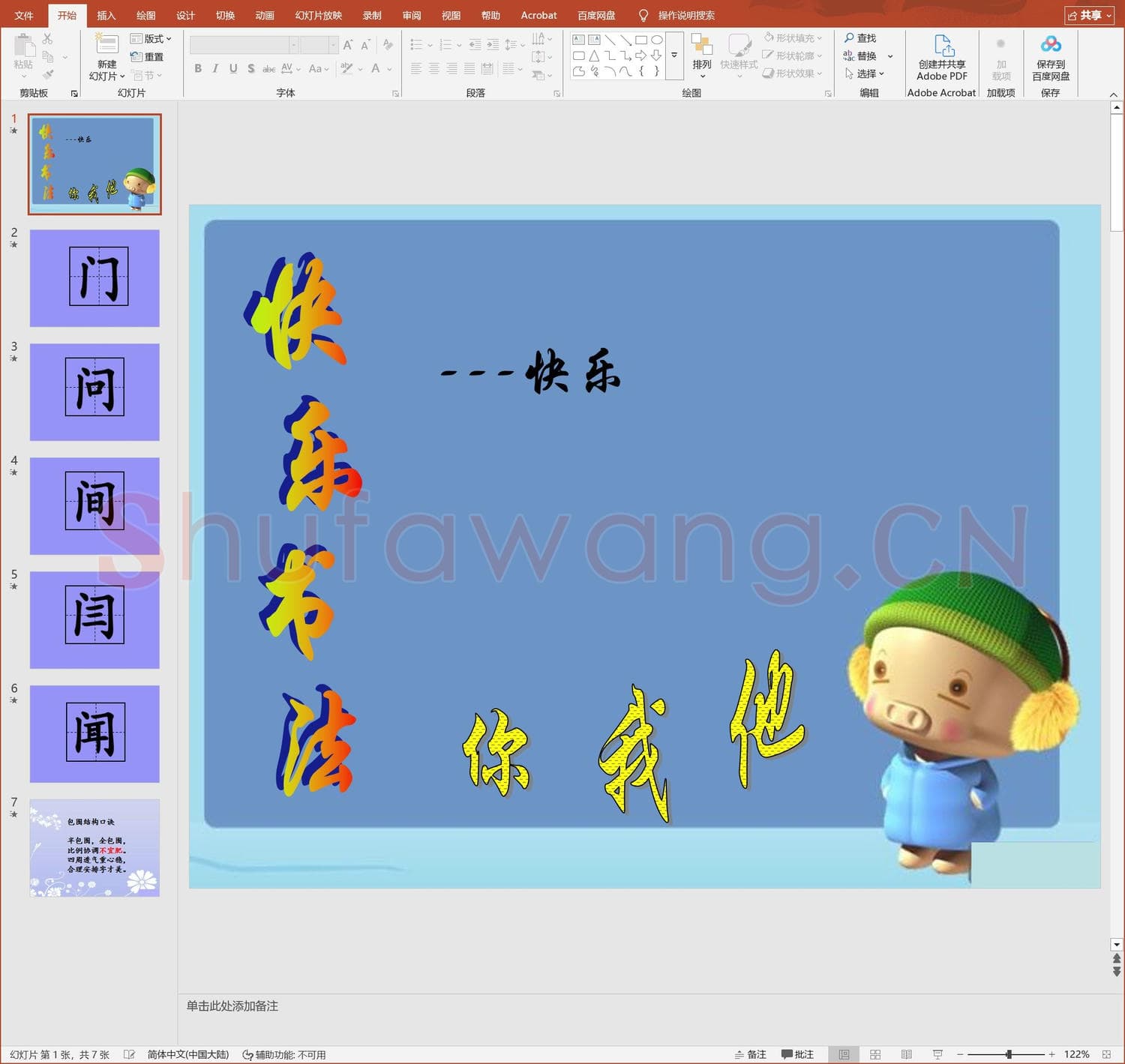Open the Select (选择) dropdown

point(865,73)
